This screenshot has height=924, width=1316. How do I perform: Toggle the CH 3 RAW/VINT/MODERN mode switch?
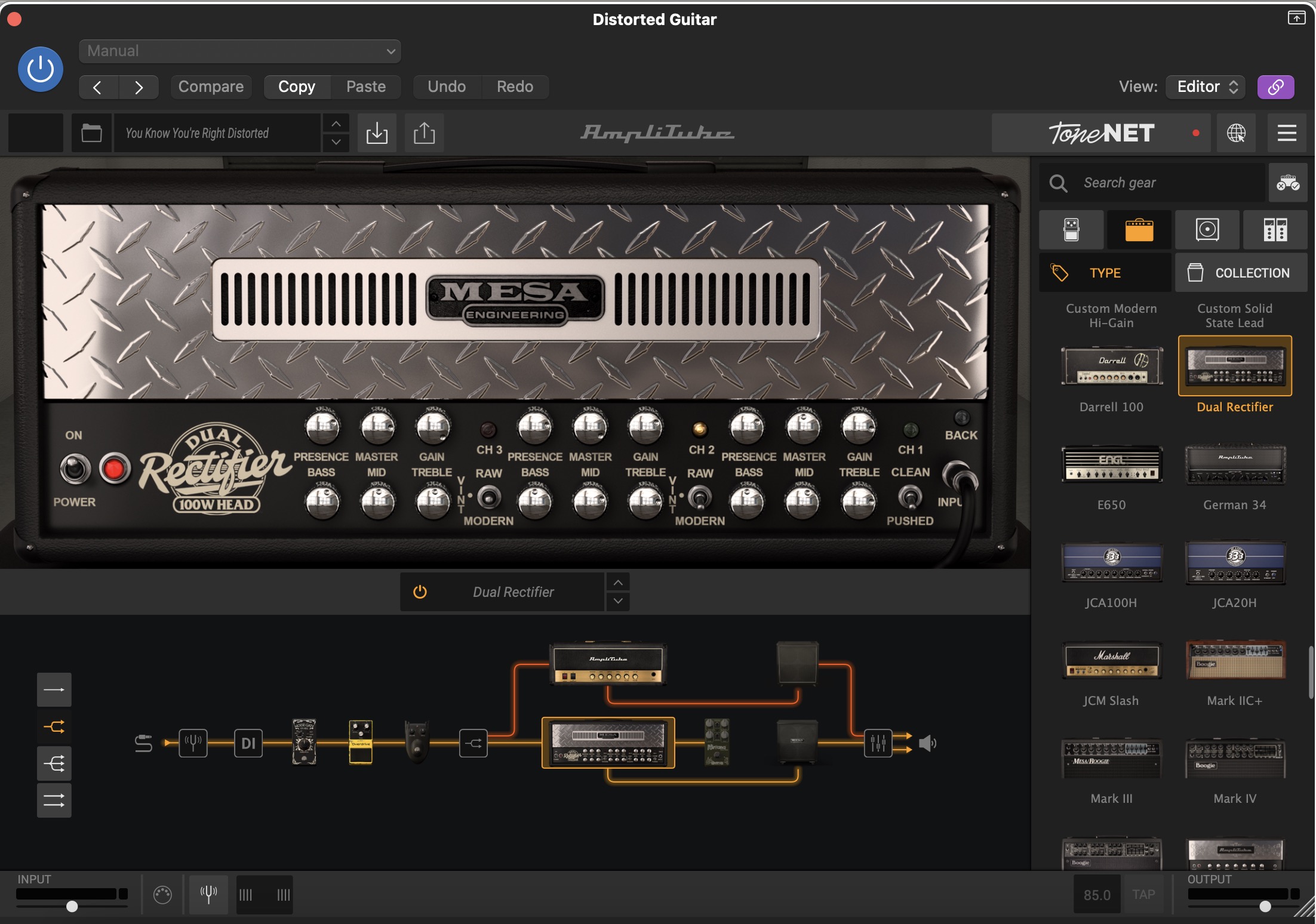489,497
